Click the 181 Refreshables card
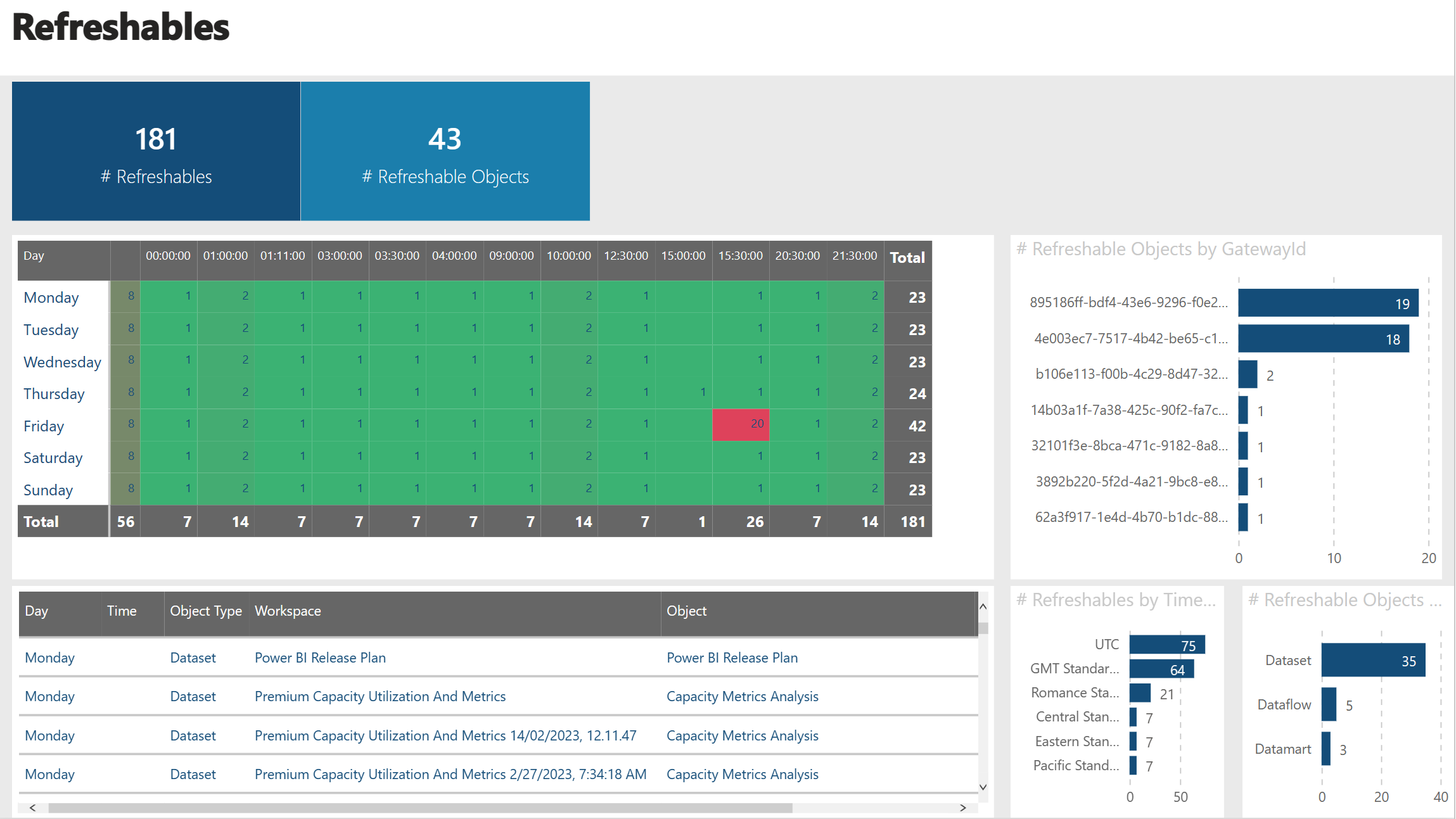This screenshot has width=1456, height=819. (x=156, y=151)
